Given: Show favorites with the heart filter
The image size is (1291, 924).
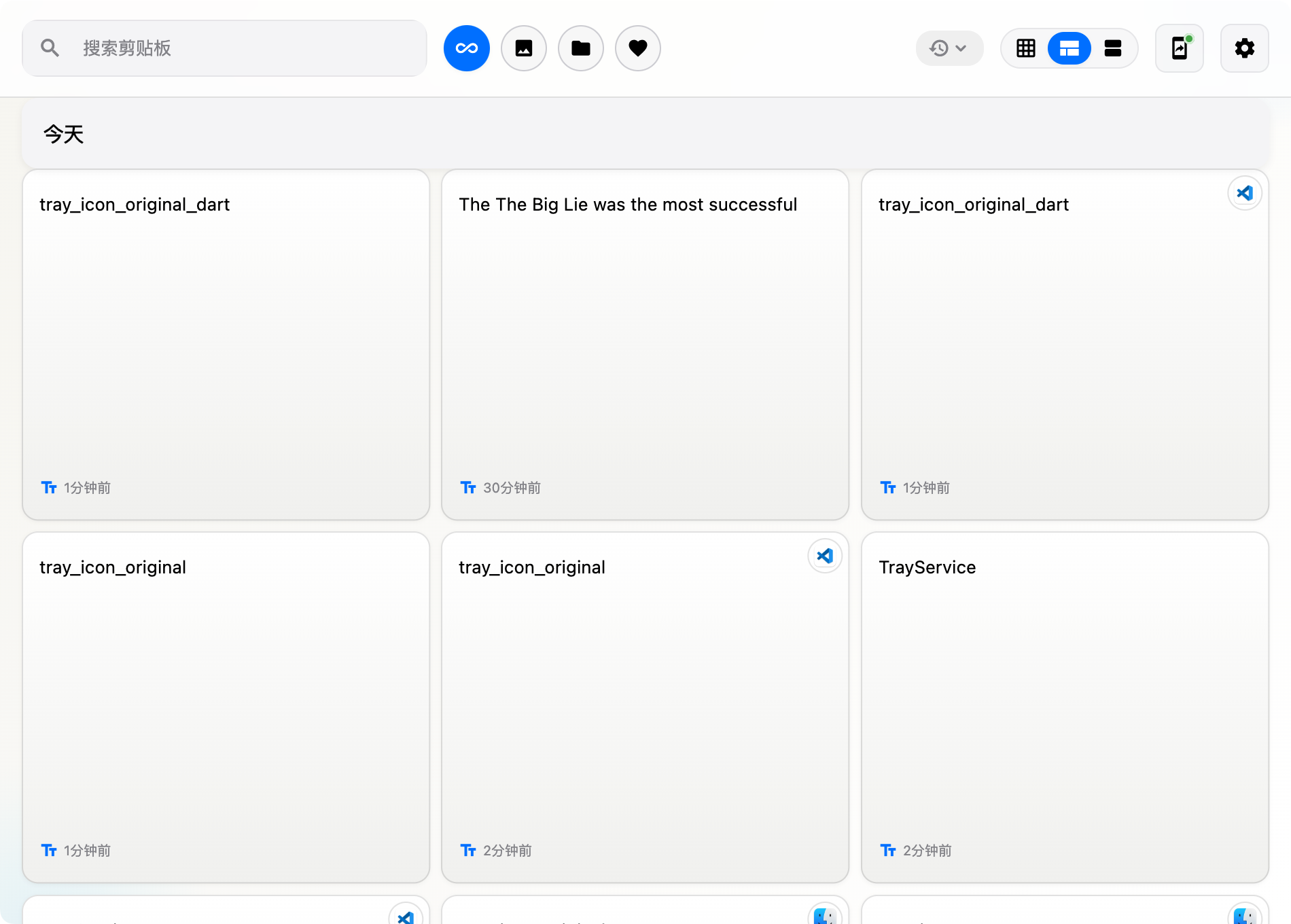Looking at the screenshot, I should (x=638, y=48).
